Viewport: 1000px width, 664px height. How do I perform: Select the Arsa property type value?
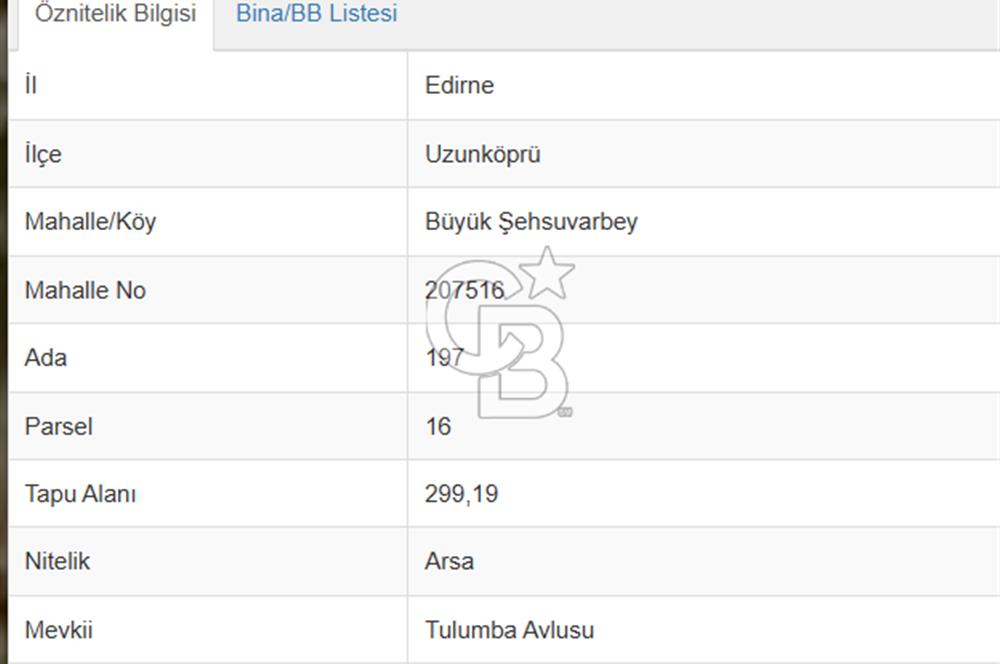point(449,561)
